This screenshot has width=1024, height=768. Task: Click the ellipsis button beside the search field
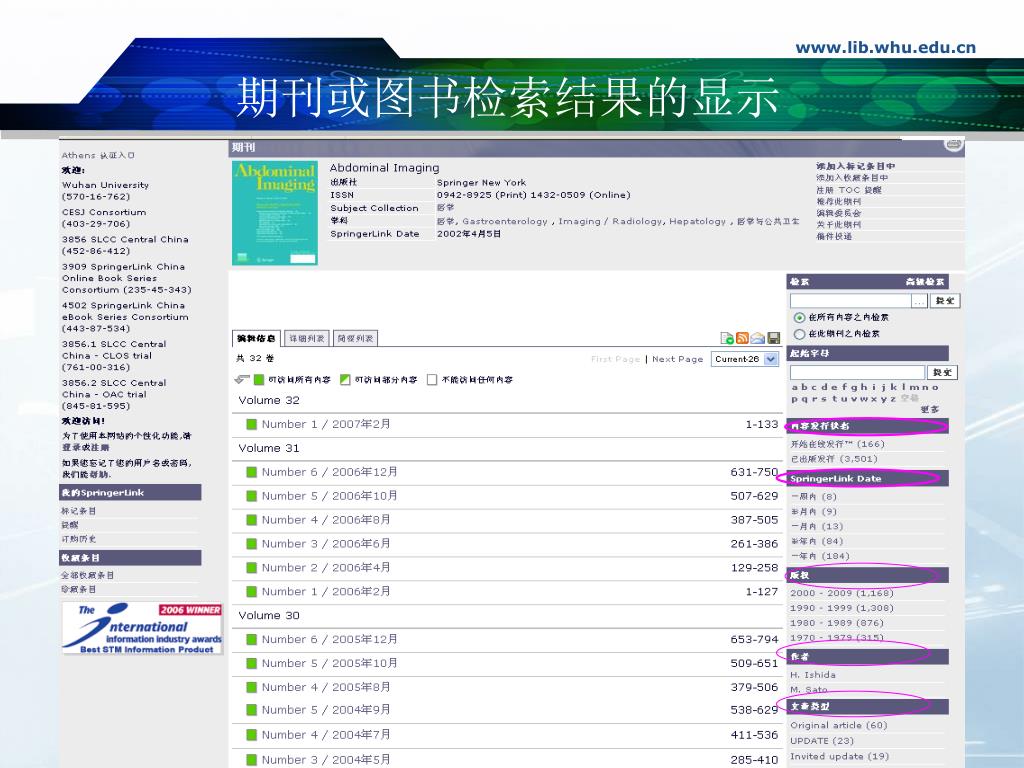(x=919, y=300)
